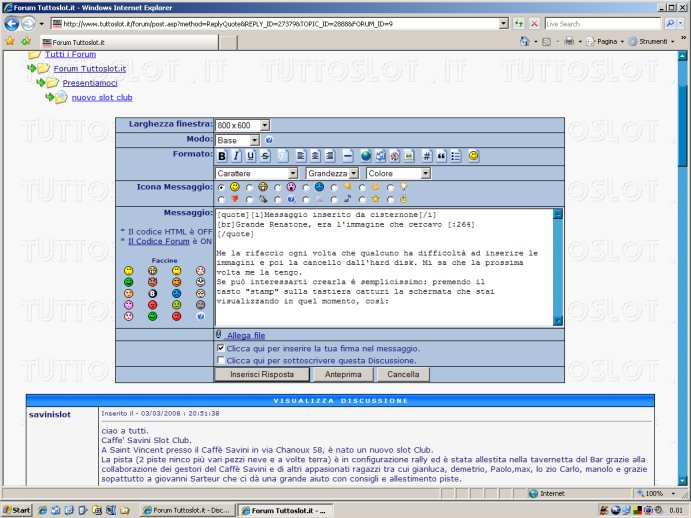Image resolution: width=691 pixels, height=518 pixels.
Task: Click the left-align text icon
Action: pyautogui.click(x=301, y=156)
